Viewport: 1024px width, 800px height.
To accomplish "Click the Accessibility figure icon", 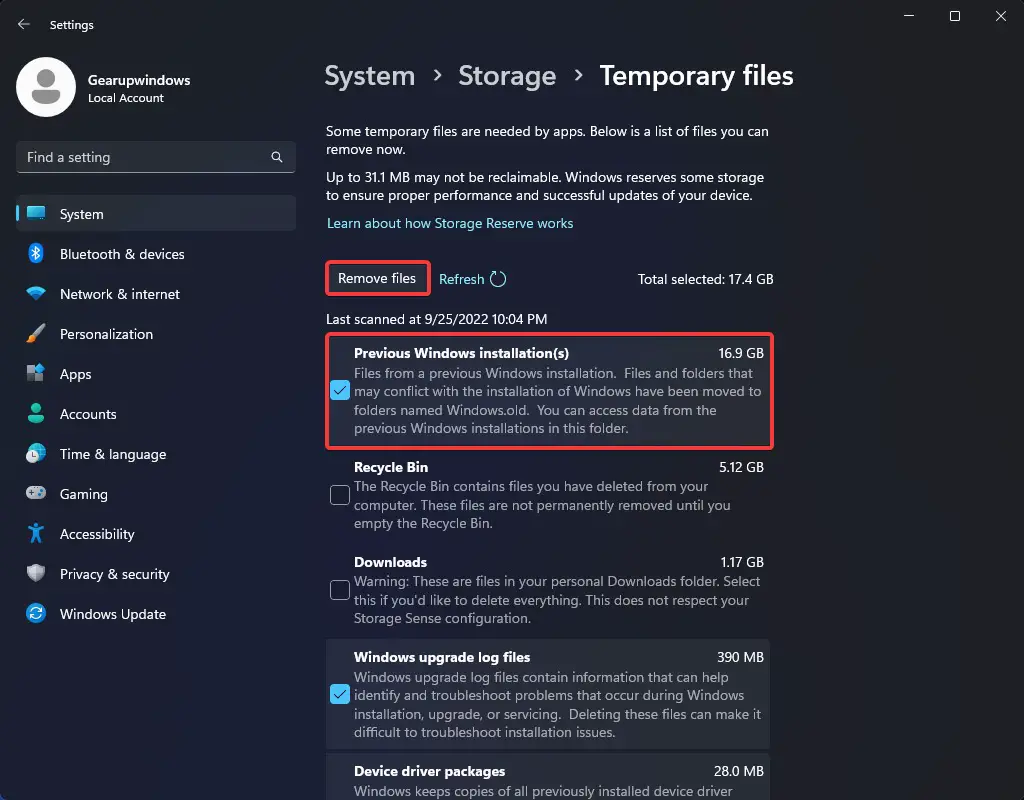I will 36,534.
